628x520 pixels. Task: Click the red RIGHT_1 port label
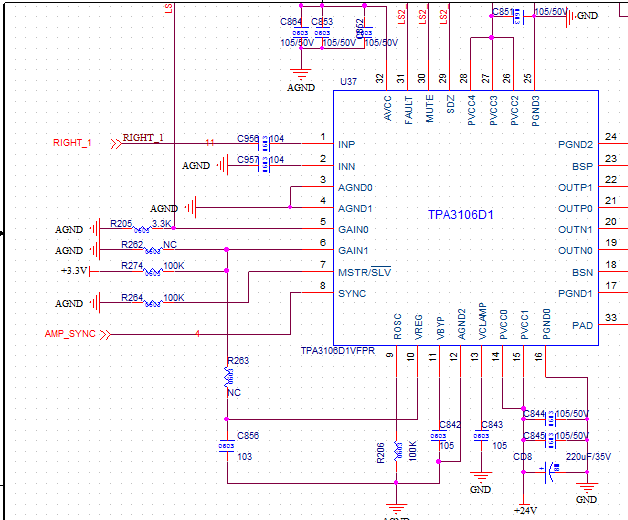72,143
